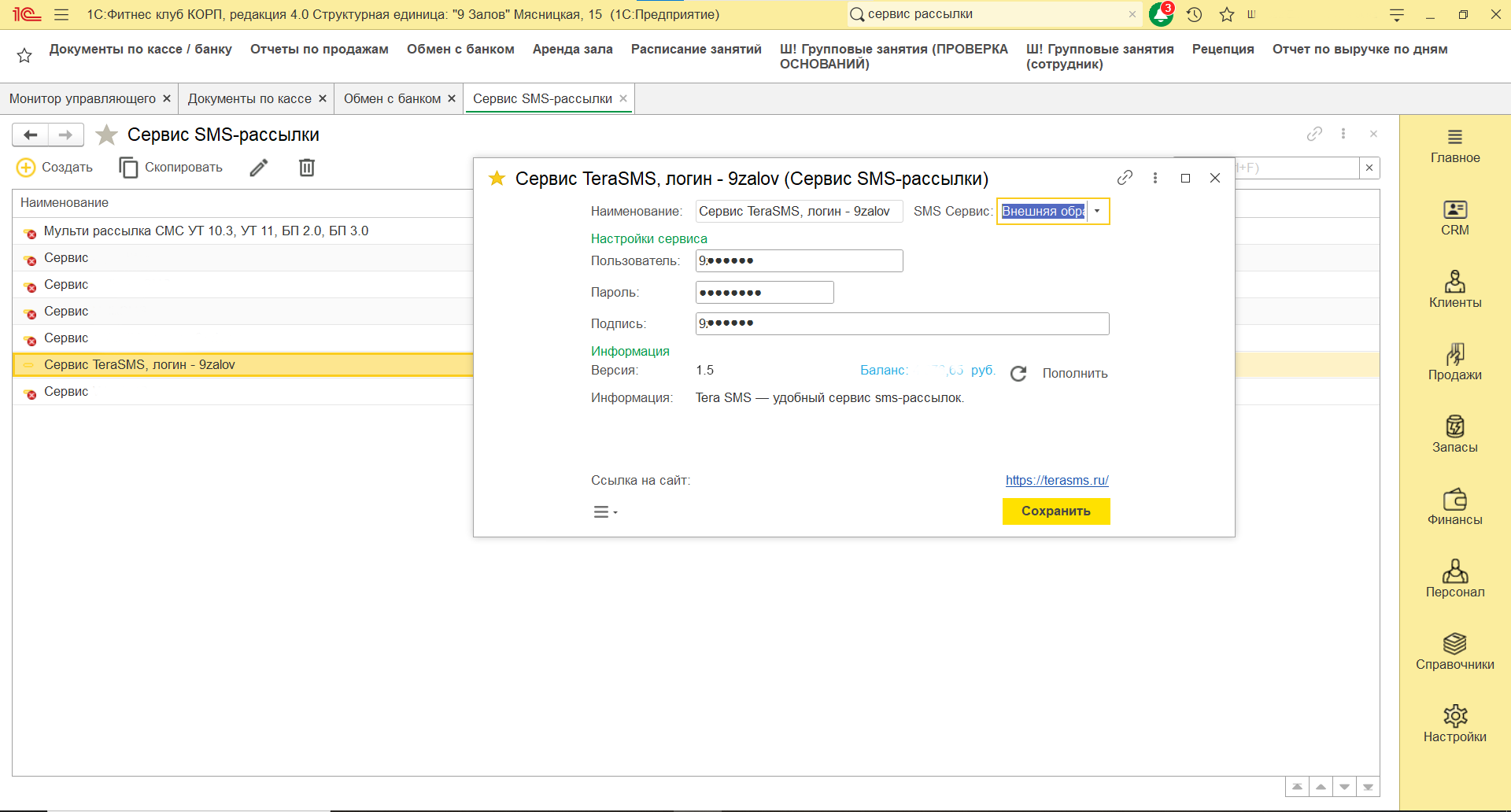
Task: Open the three-dot more menu in dialog
Action: click(x=1155, y=178)
